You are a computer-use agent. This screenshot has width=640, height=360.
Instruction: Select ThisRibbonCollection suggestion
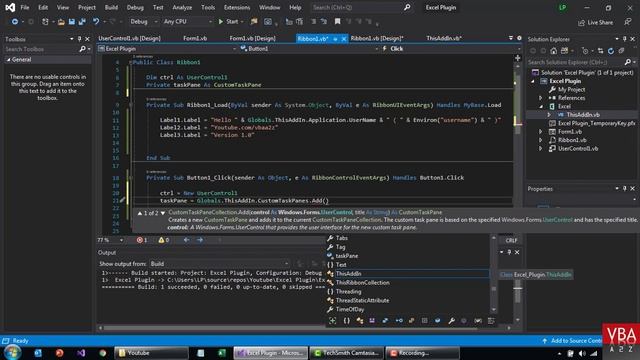pyautogui.click(x=407, y=283)
